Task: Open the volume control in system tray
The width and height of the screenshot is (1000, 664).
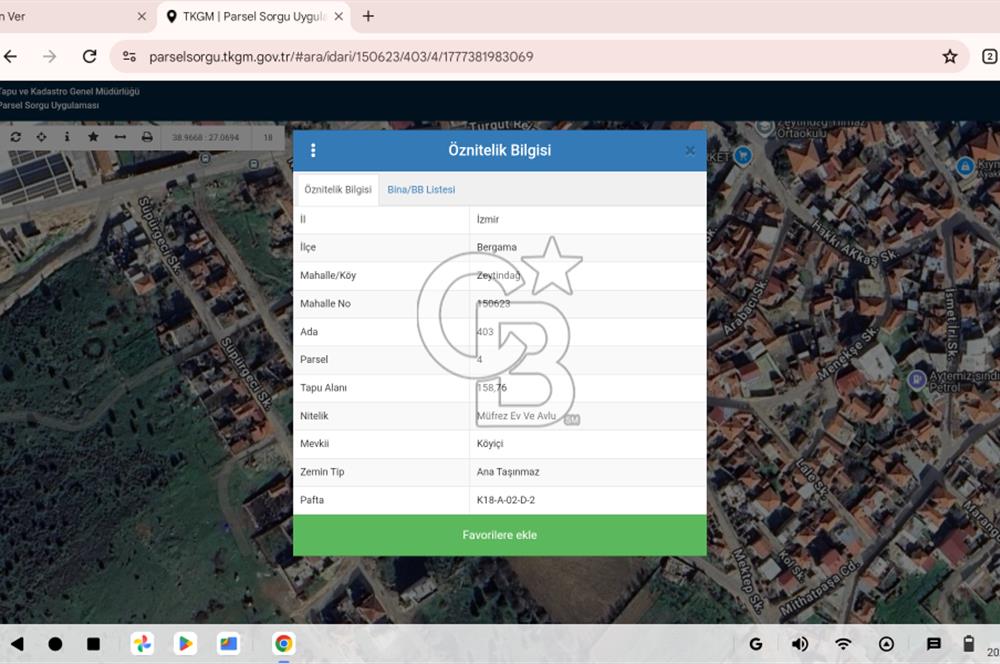Action: (x=800, y=644)
